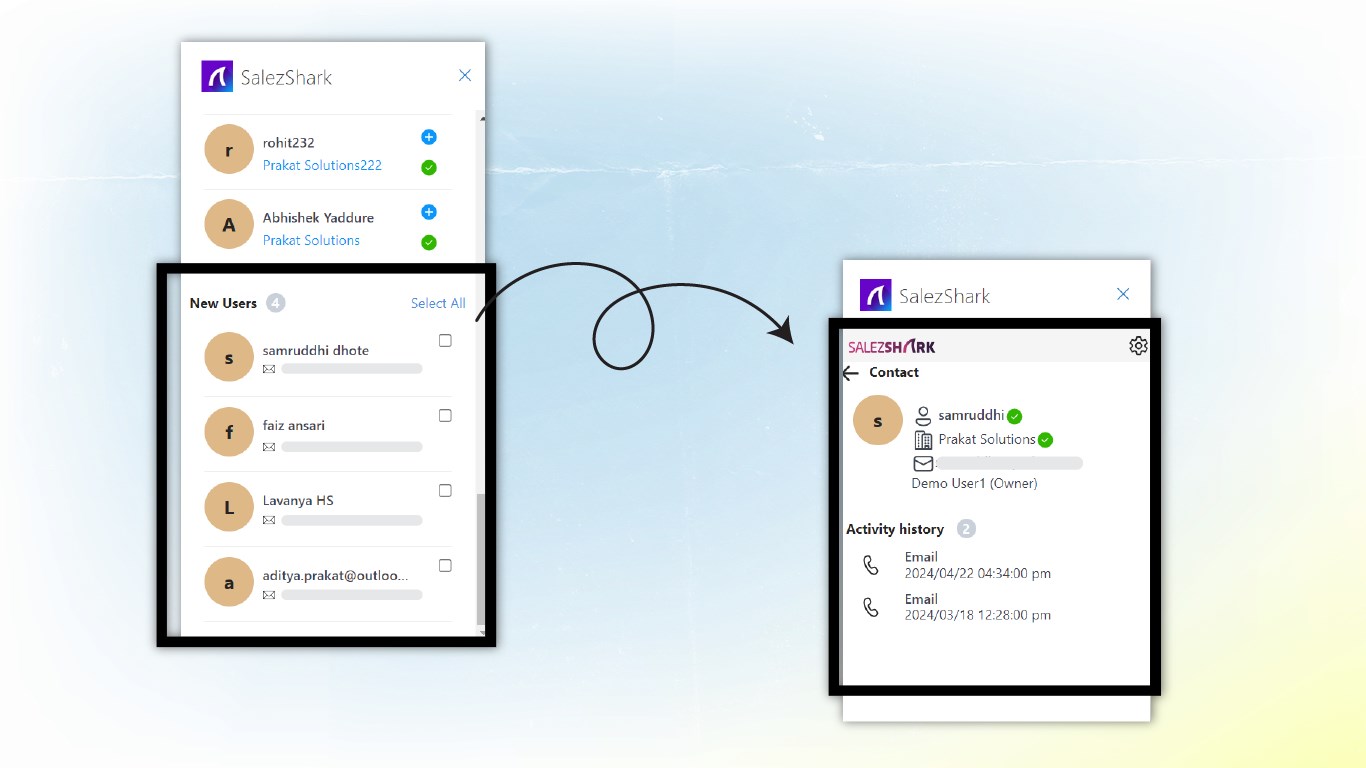Click phone icon for 2024/03/18 email activity
The image size is (1366, 768).
click(871, 607)
